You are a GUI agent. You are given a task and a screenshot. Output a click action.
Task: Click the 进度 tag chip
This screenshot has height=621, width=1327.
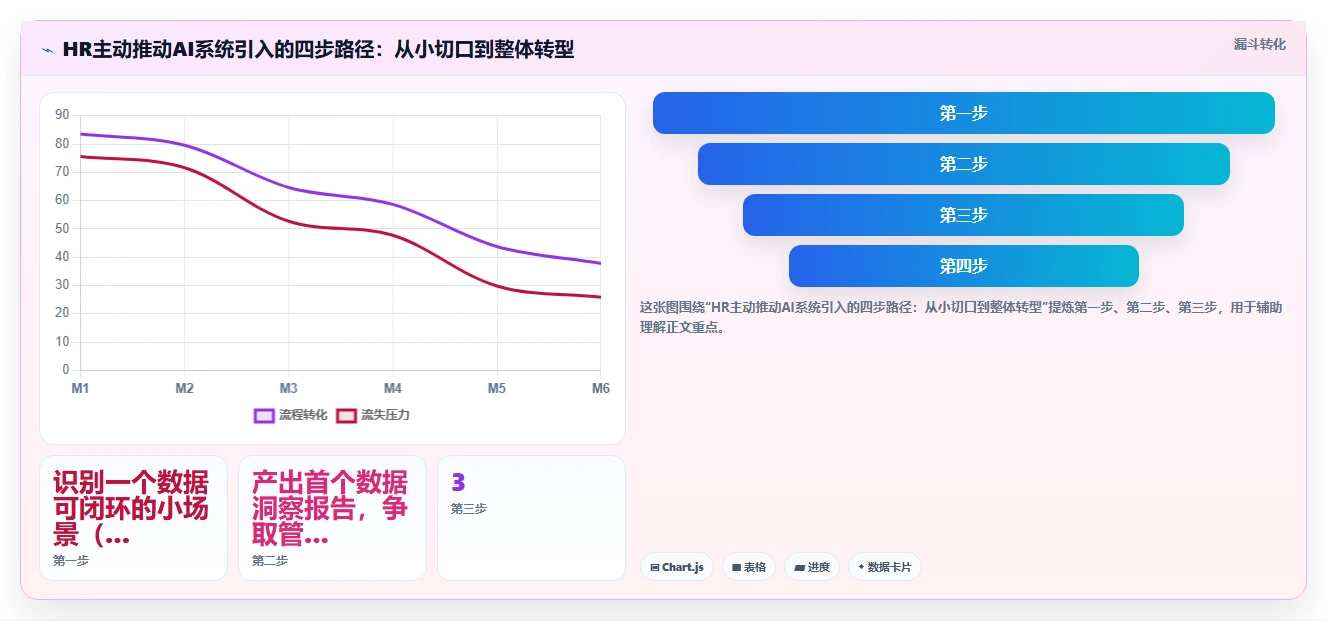pyautogui.click(x=812, y=567)
